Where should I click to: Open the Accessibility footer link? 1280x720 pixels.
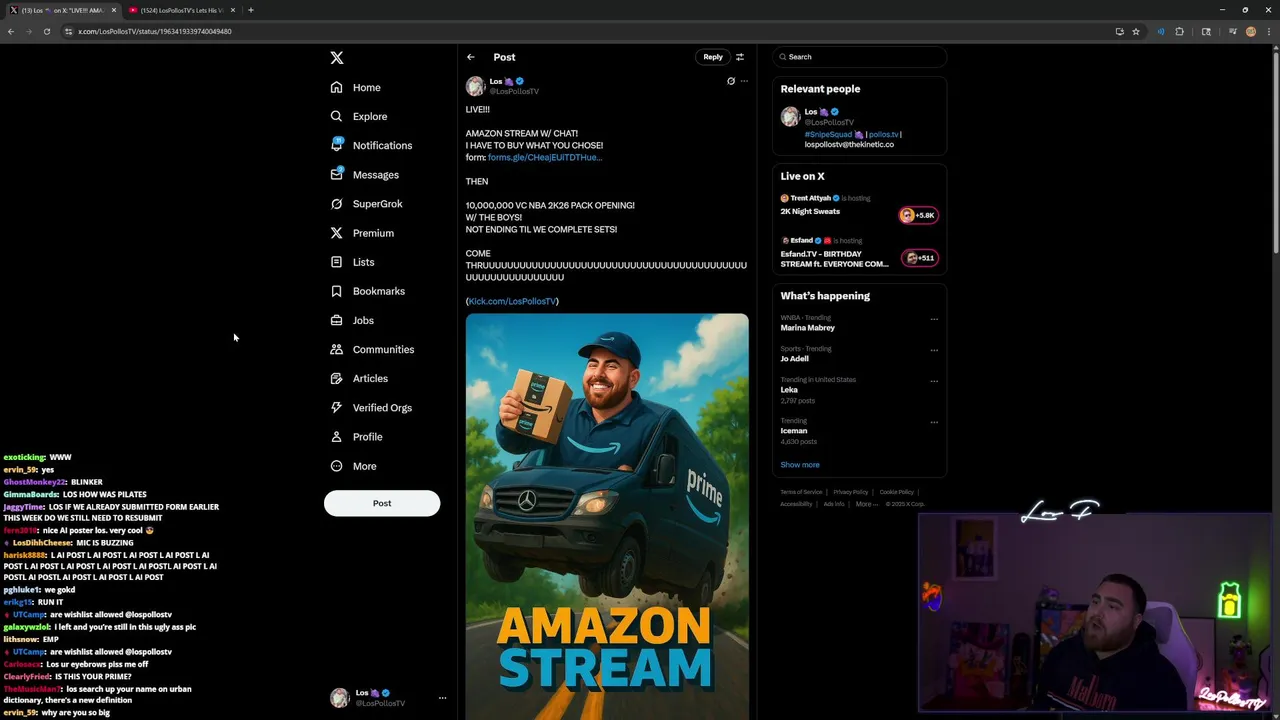pyautogui.click(x=797, y=504)
